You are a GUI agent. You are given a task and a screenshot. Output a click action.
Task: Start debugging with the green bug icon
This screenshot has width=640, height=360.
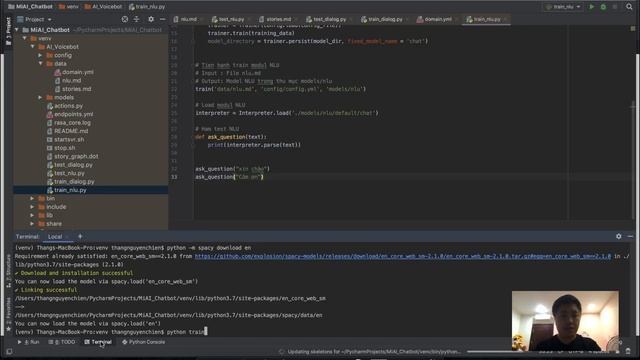point(603,7)
